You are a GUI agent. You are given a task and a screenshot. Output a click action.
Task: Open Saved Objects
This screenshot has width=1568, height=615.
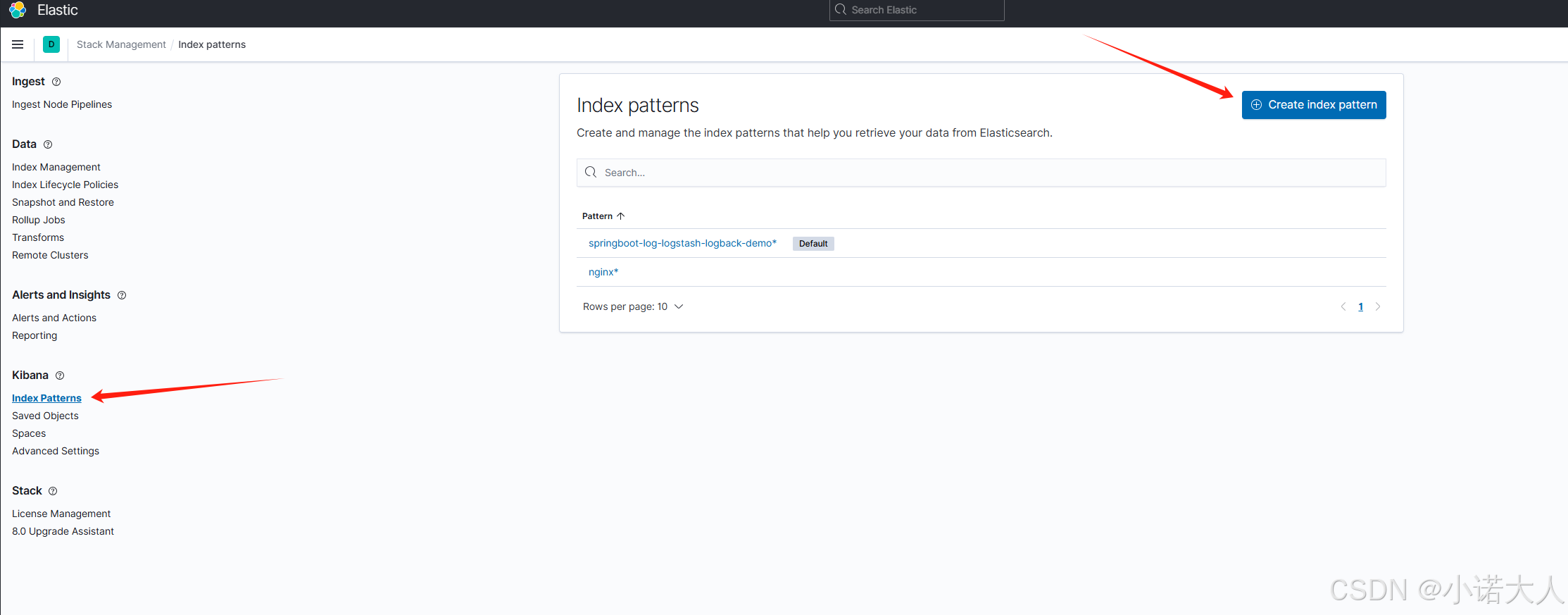pos(45,416)
